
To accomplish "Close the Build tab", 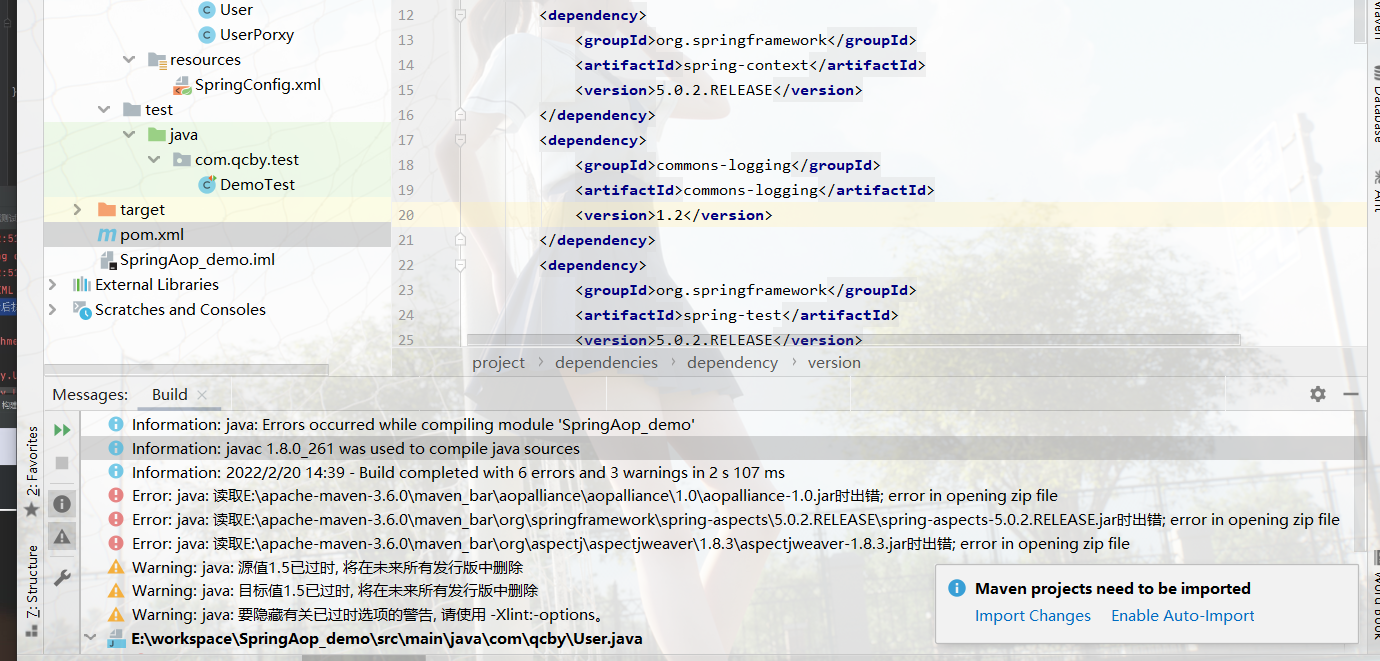I will (x=202, y=395).
